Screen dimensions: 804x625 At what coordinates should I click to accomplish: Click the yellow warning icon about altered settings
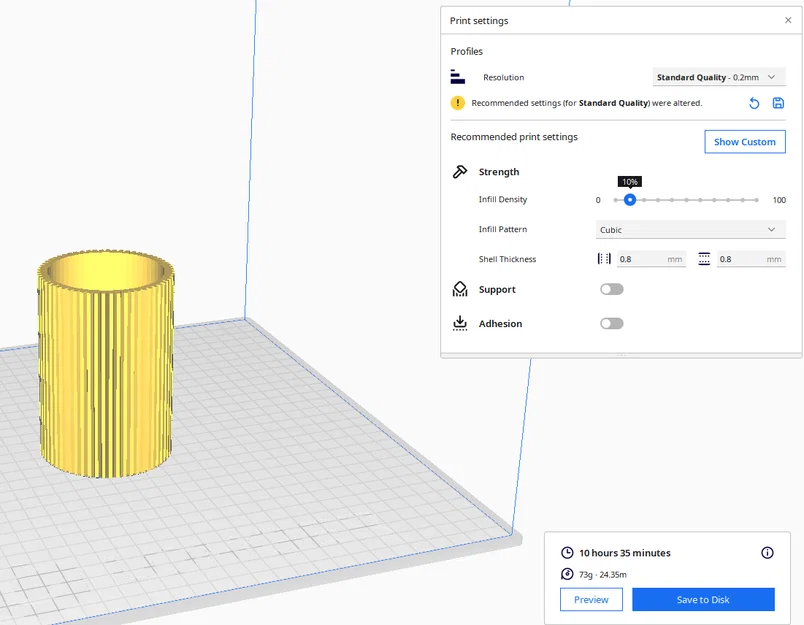click(457, 102)
